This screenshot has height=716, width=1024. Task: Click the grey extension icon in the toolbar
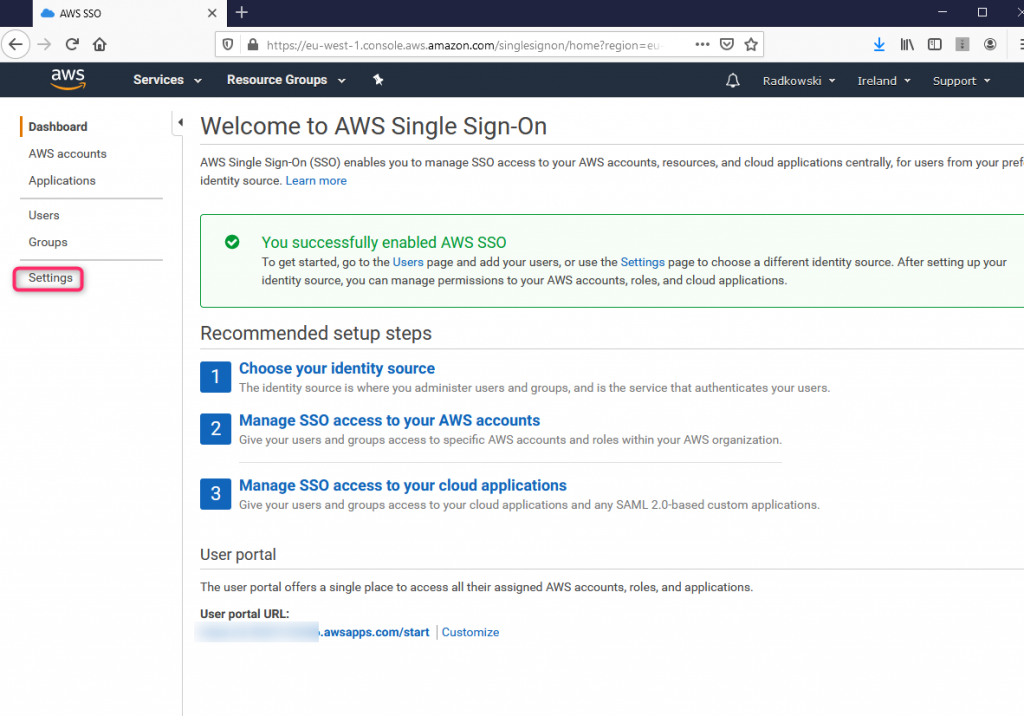[962, 44]
